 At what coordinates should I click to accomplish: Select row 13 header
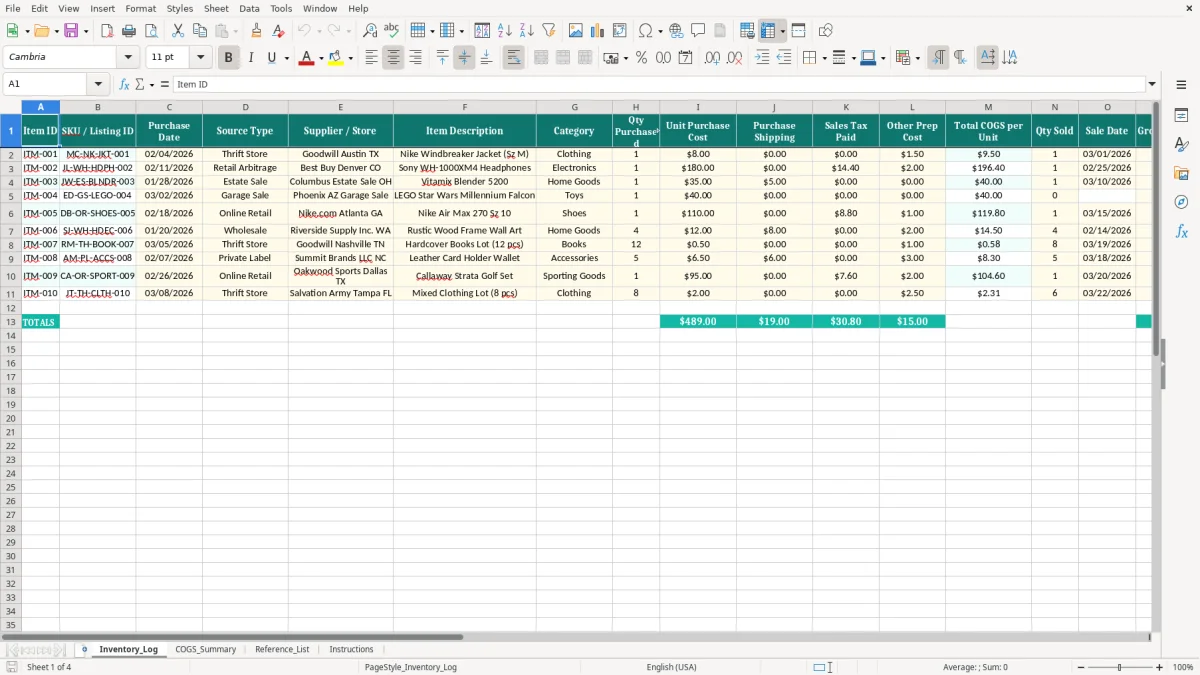pos(11,322)
